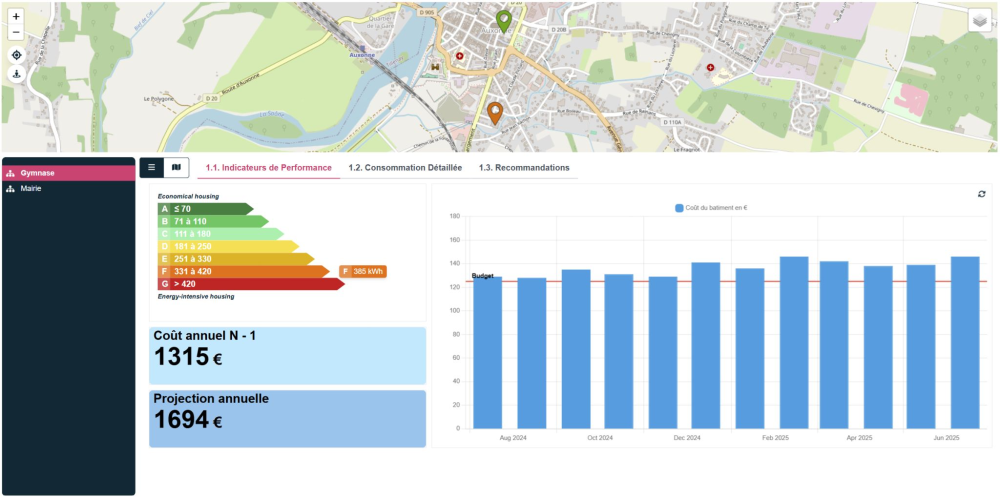Click the red G energy class bar
The width and height of the screenshot is (1000, 497).
pos(250,284)
